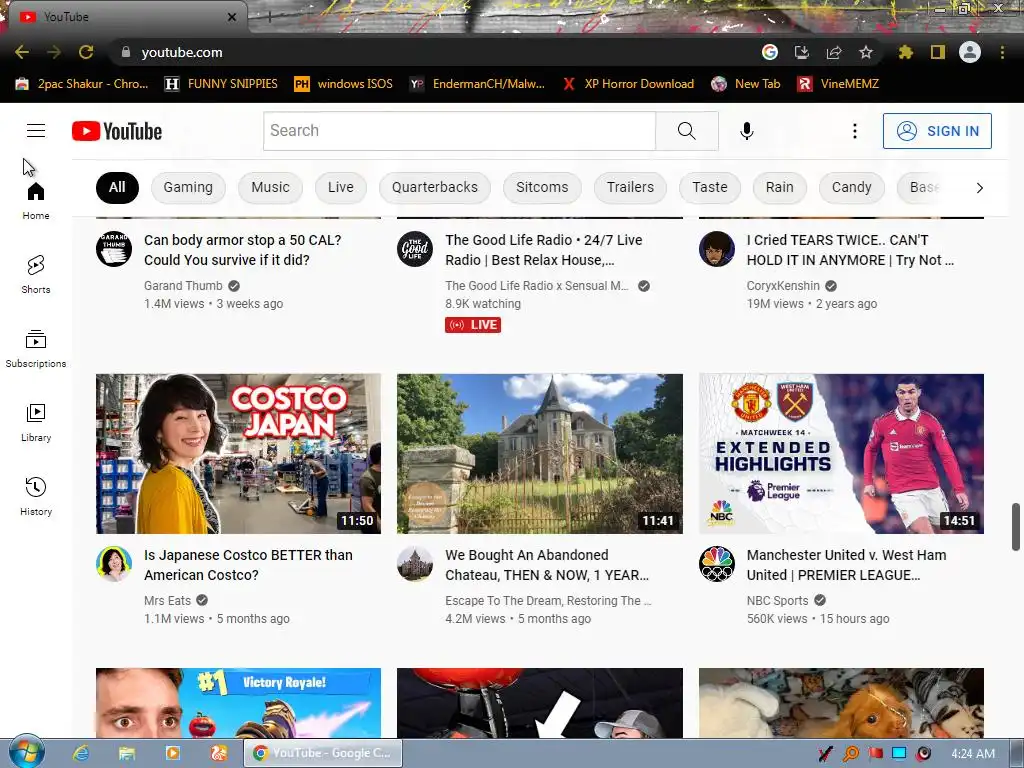Open 2pac Shakur bookmark
Image resolution: width=1024 pixels, height=768 pixels.
coord(82,84)
